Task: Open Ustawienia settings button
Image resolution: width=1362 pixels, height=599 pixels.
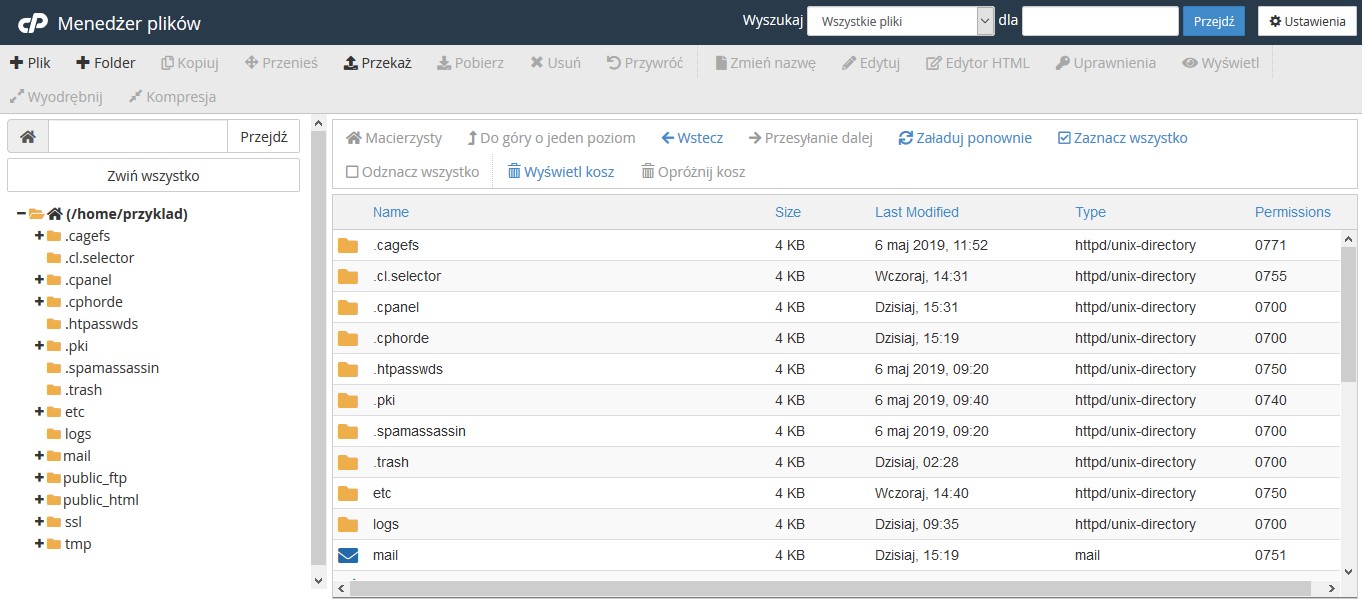Action: [x=1307, y=21]
